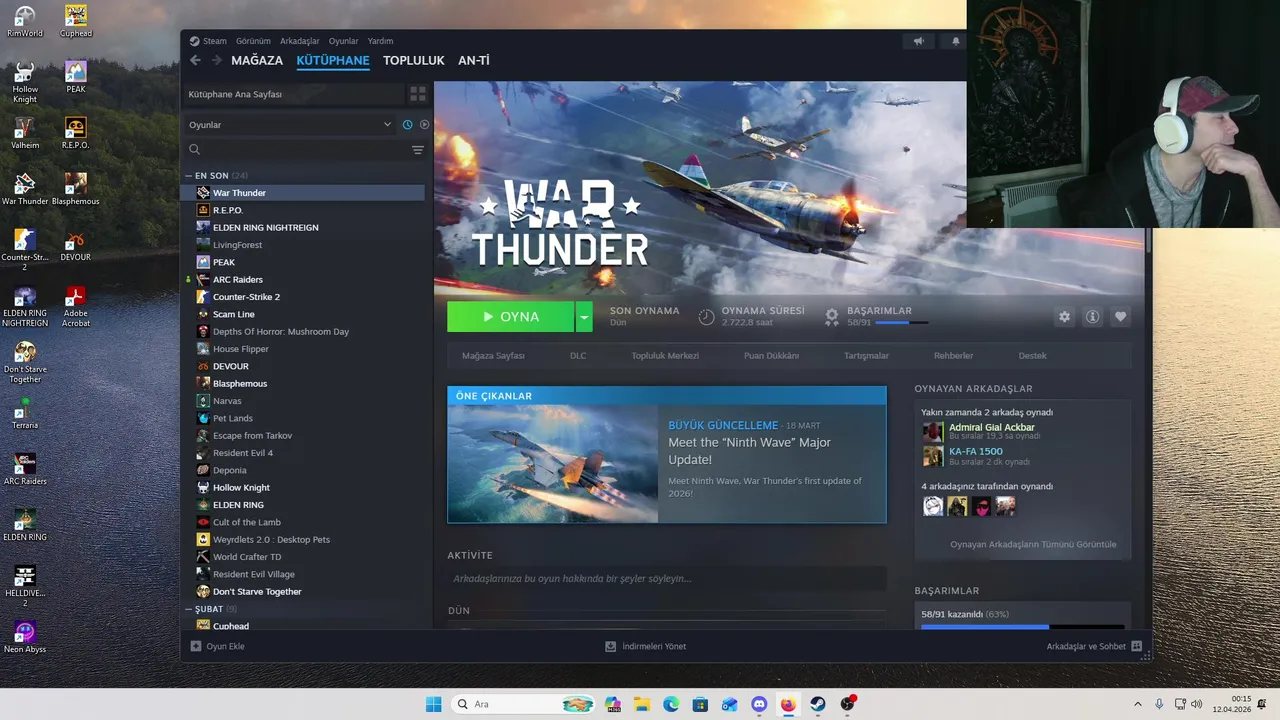Open the Steam menu
The image size is (1280, 720).
tap(208, 41)
